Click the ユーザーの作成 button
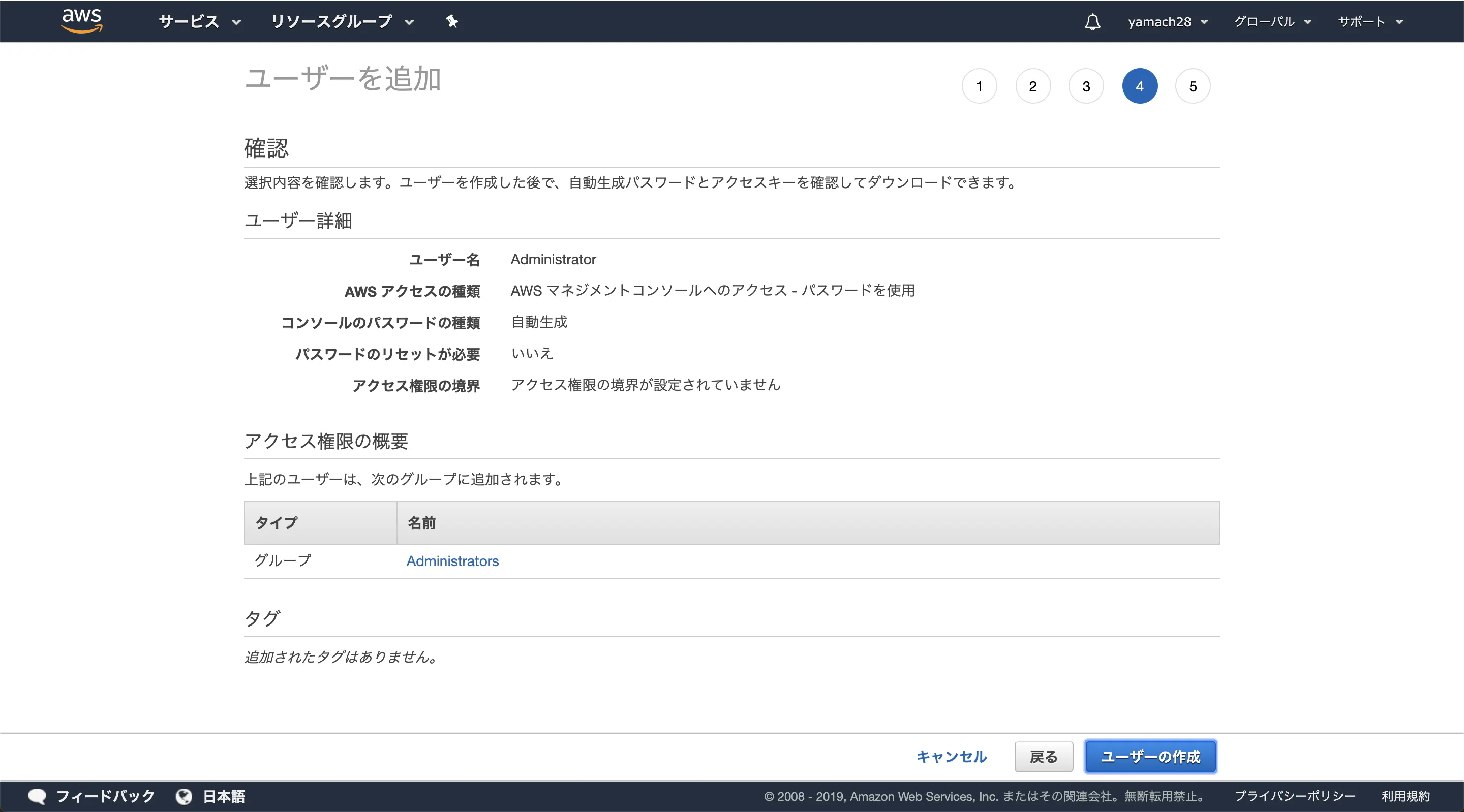1464x812 pixels. click(x=1150, y=756)
